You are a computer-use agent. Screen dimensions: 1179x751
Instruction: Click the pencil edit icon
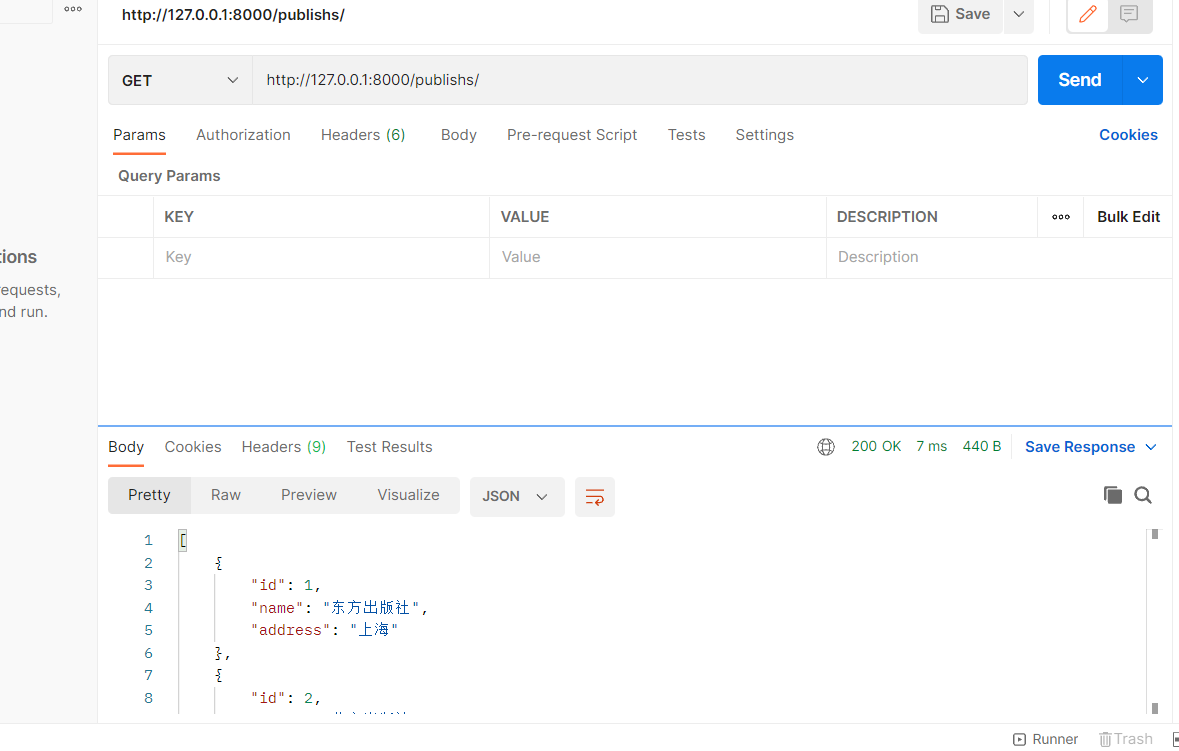coord(1088,14)
